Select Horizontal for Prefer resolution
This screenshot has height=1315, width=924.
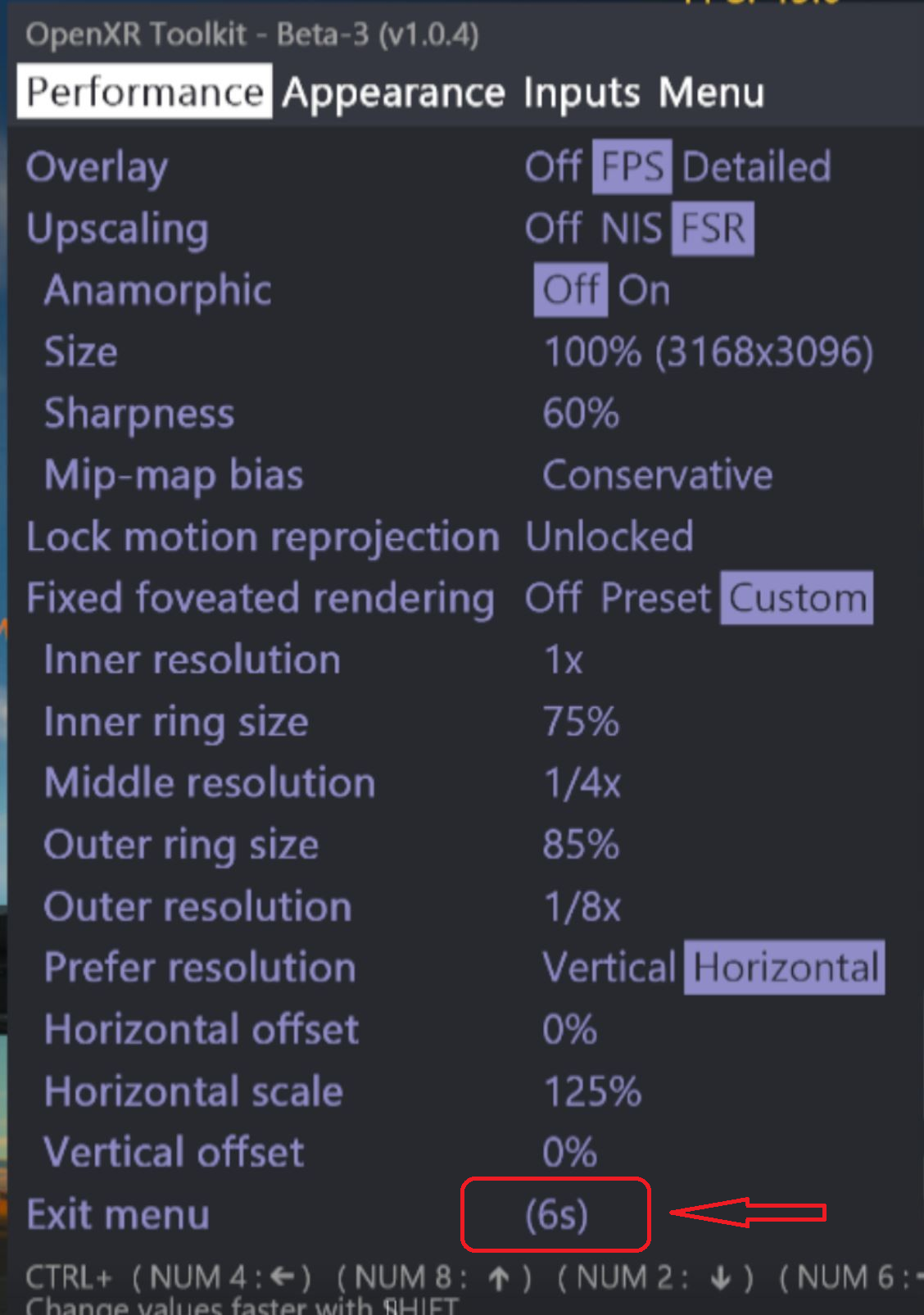click(x=785, y=968)
